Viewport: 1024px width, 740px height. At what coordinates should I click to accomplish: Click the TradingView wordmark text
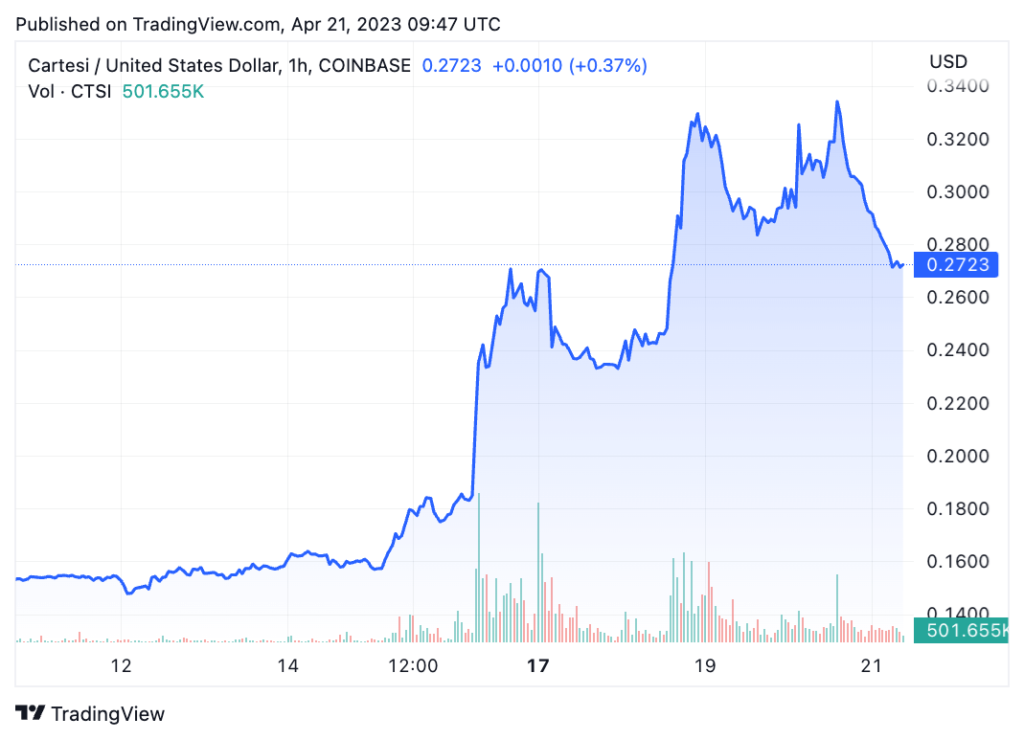tap(107, 714)
